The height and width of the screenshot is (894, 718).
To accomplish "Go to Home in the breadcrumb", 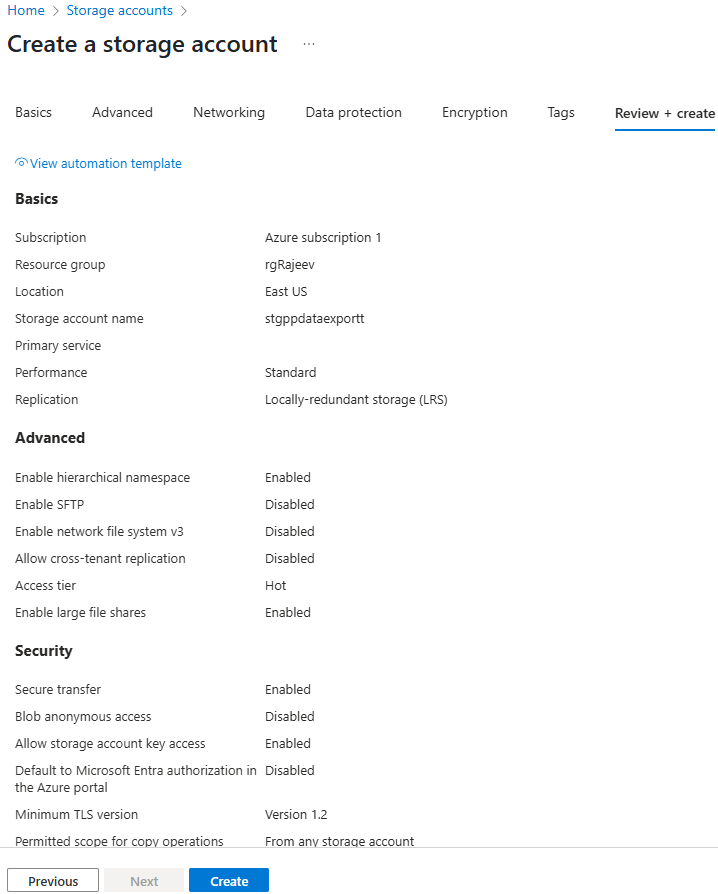I will click(26, 10).
